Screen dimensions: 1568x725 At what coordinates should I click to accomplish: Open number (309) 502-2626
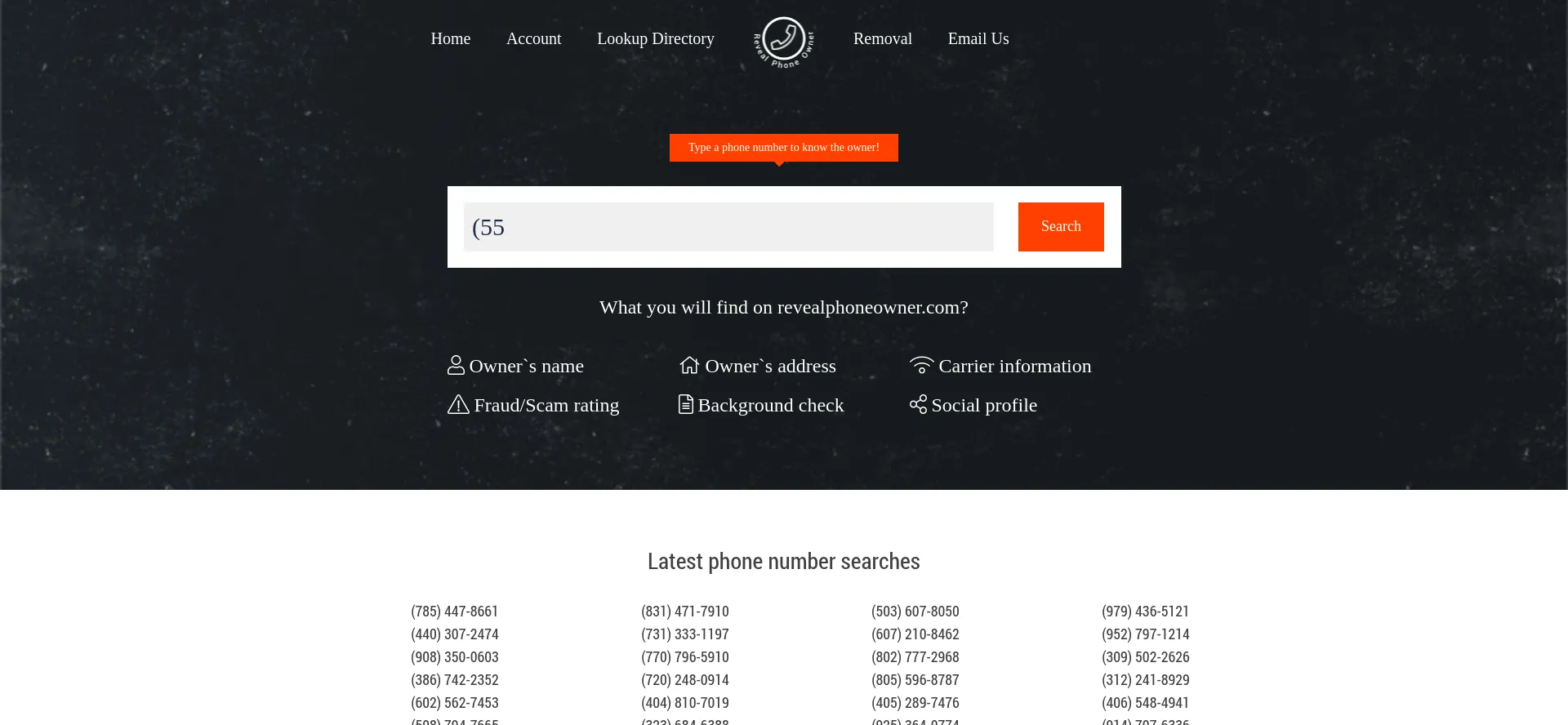click(1146, 657)
